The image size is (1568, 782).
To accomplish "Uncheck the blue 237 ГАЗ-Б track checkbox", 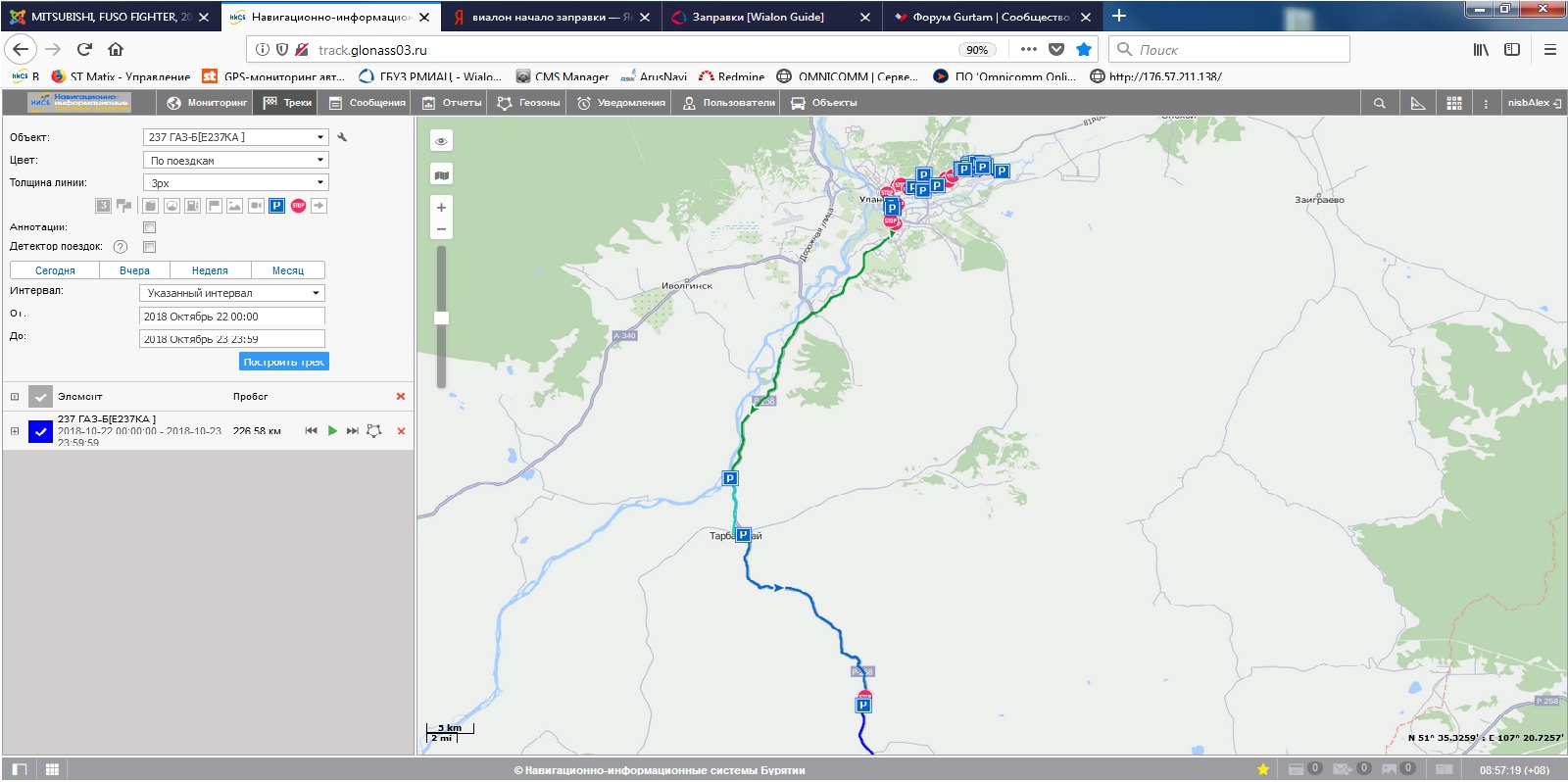I will (x=40, y=431).
